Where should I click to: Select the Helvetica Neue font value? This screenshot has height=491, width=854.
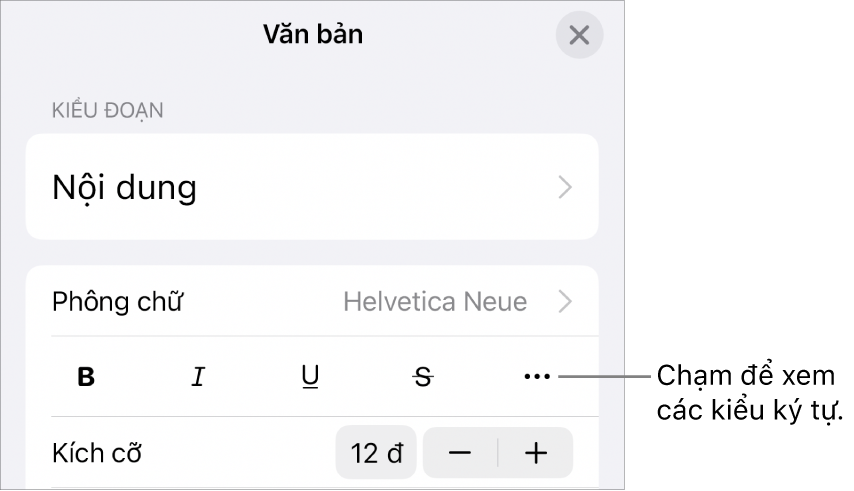(435, 301)
